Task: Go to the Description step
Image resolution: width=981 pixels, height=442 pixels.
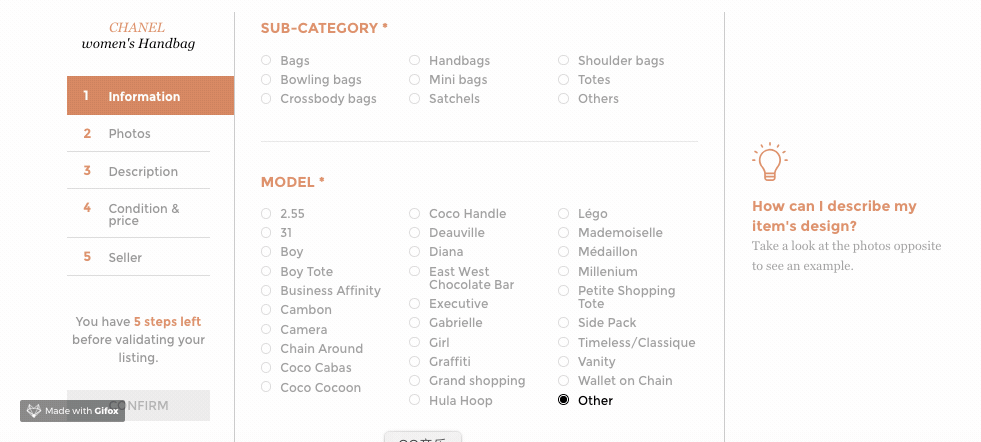Action: pyautogui.click(x=138, y=171)
